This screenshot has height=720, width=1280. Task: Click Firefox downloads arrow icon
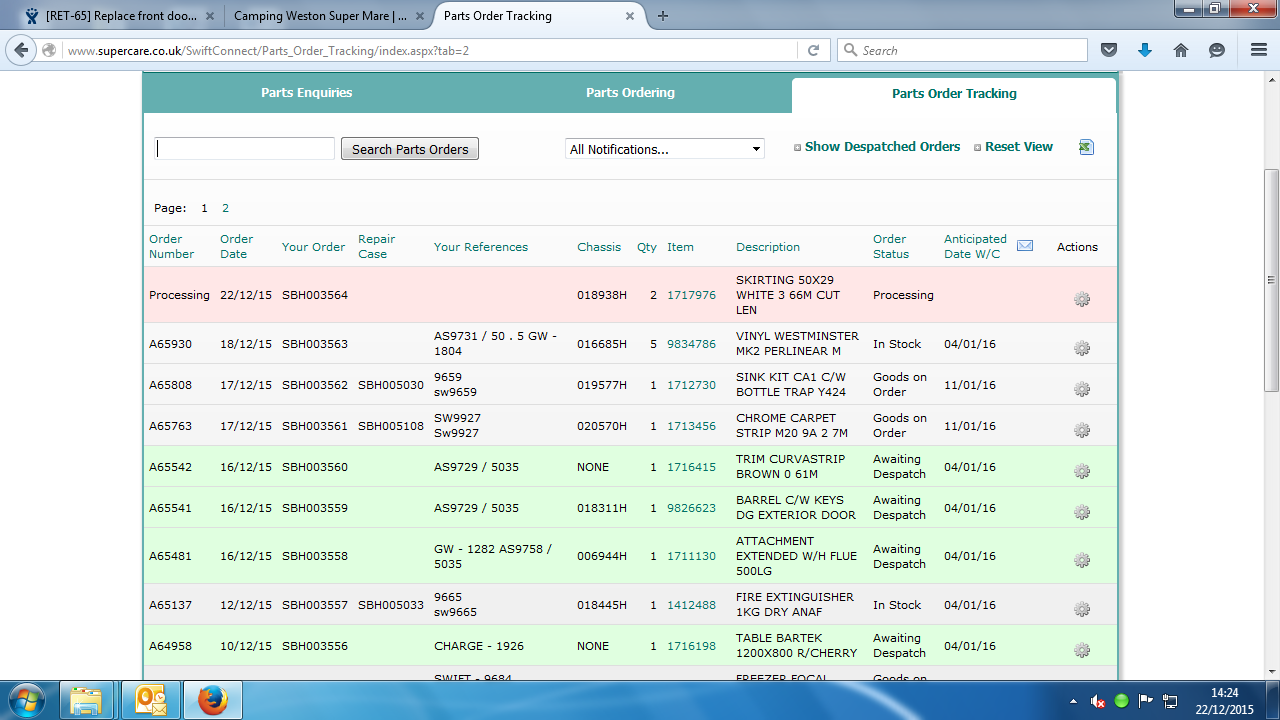1145,50
